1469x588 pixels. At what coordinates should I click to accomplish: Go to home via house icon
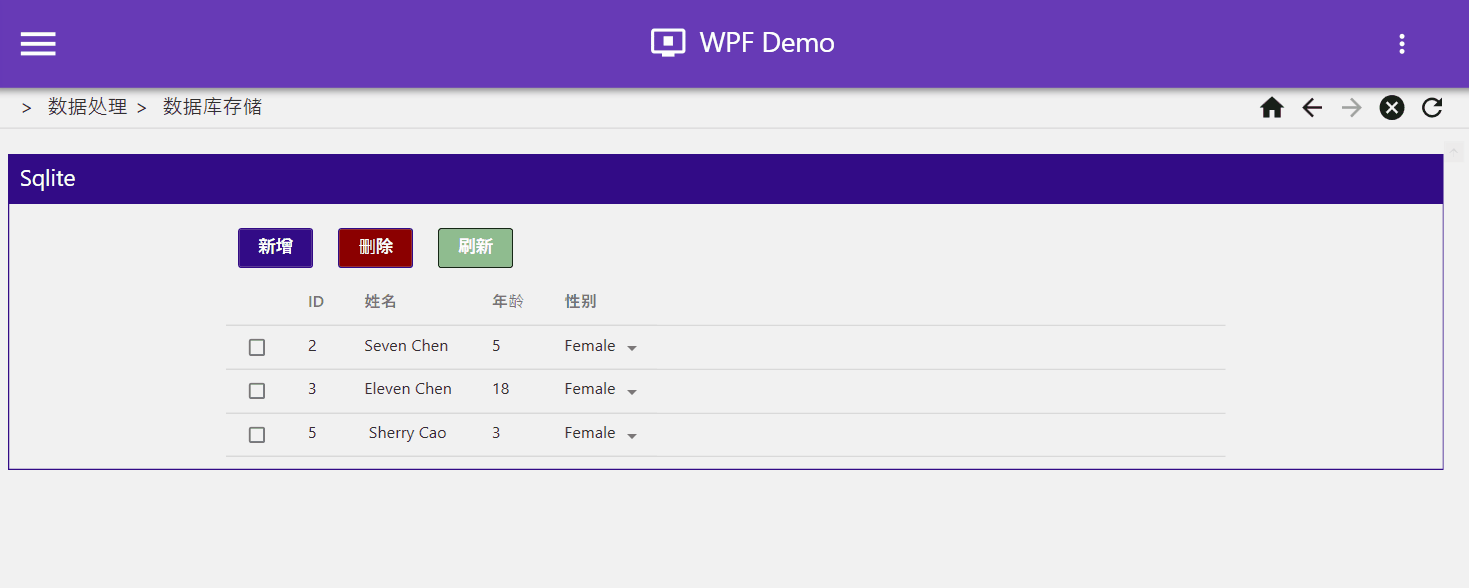click(1272, 108)
